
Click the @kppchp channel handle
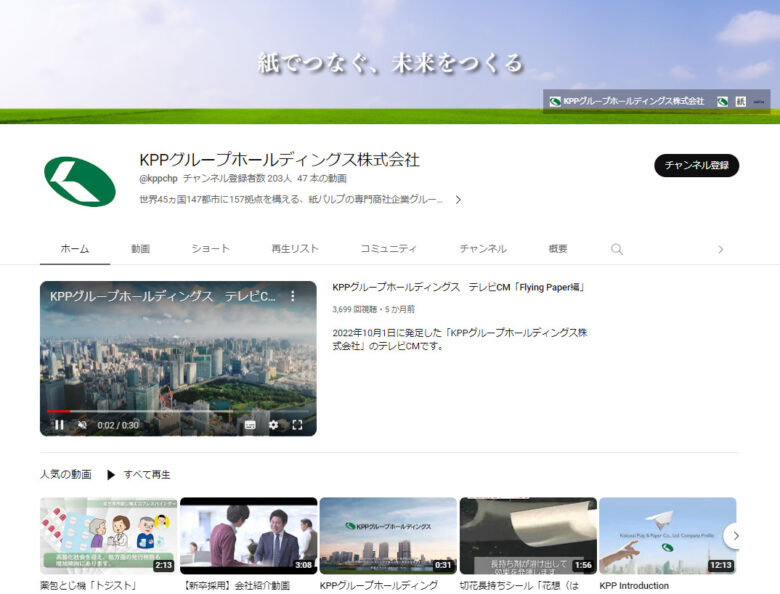(x=158, y=178)
